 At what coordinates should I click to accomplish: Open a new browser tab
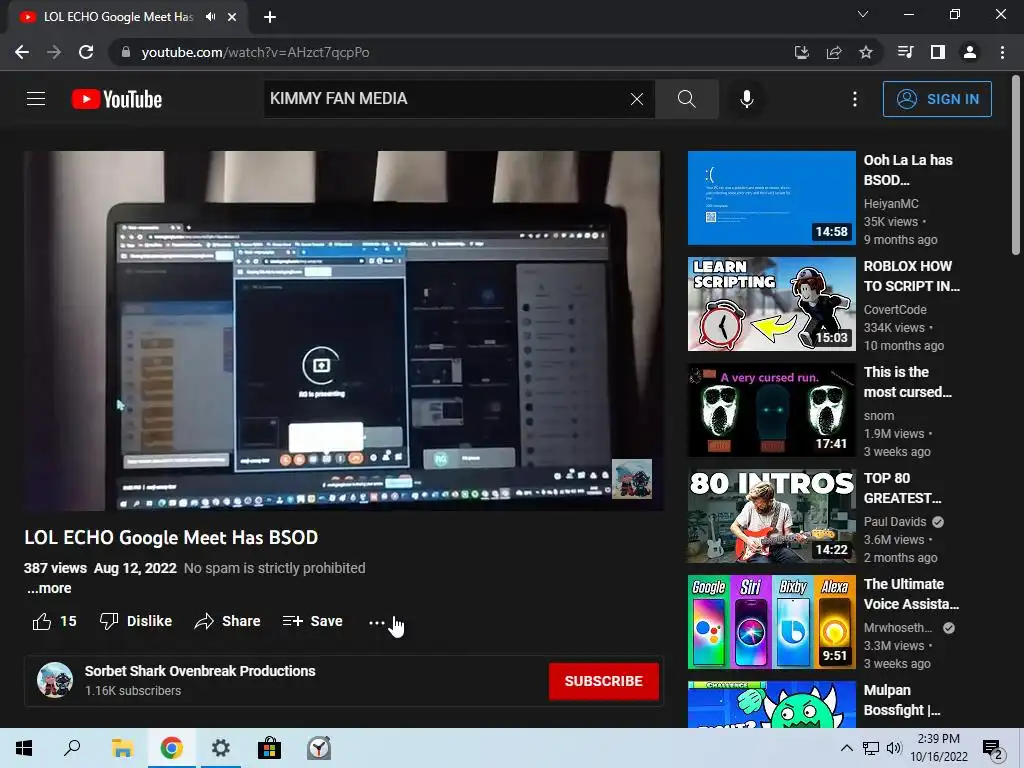click(x=270, y=17)
